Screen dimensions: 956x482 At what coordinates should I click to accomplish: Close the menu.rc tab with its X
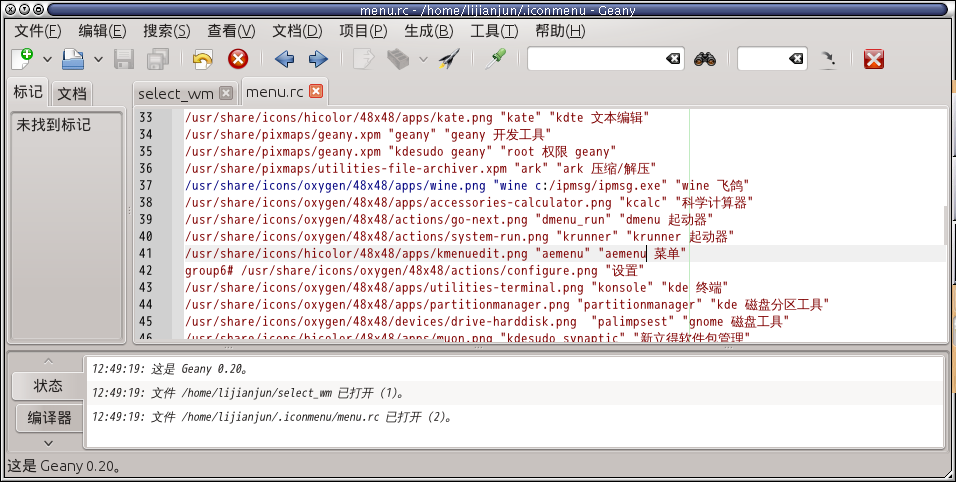(x=315, y=91)
